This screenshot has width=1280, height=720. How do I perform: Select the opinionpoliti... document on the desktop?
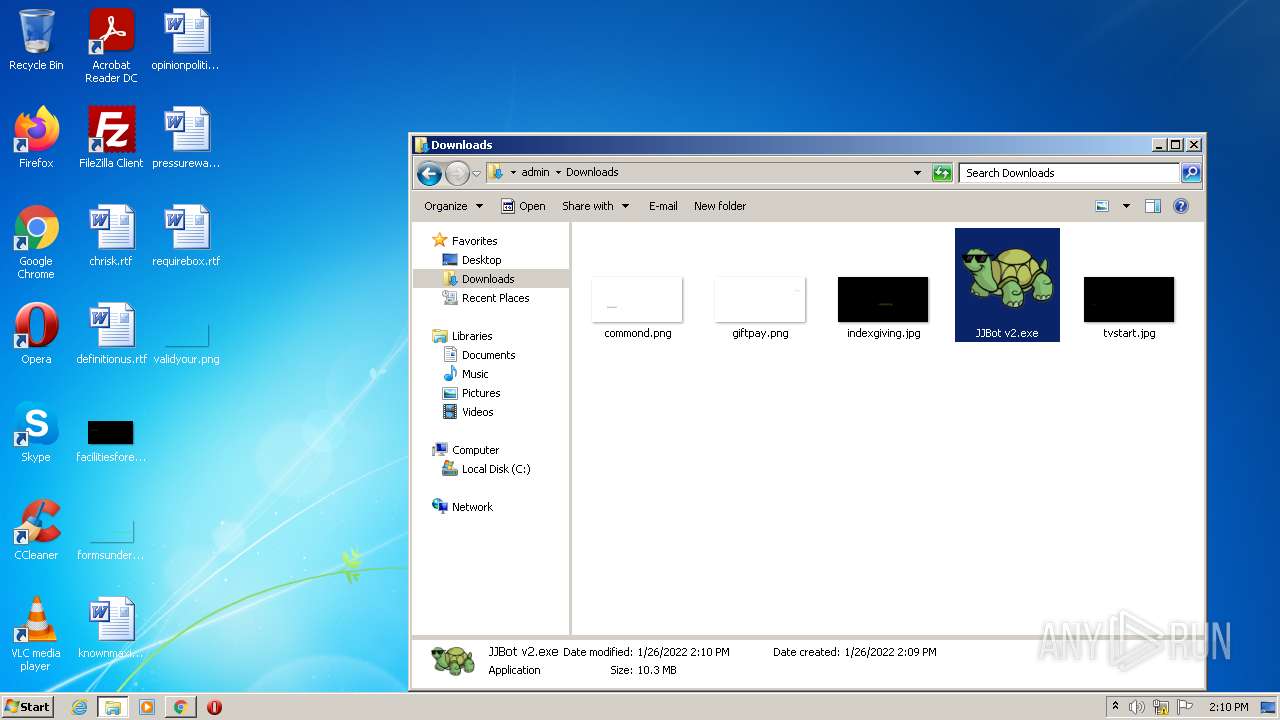(186, 40)
